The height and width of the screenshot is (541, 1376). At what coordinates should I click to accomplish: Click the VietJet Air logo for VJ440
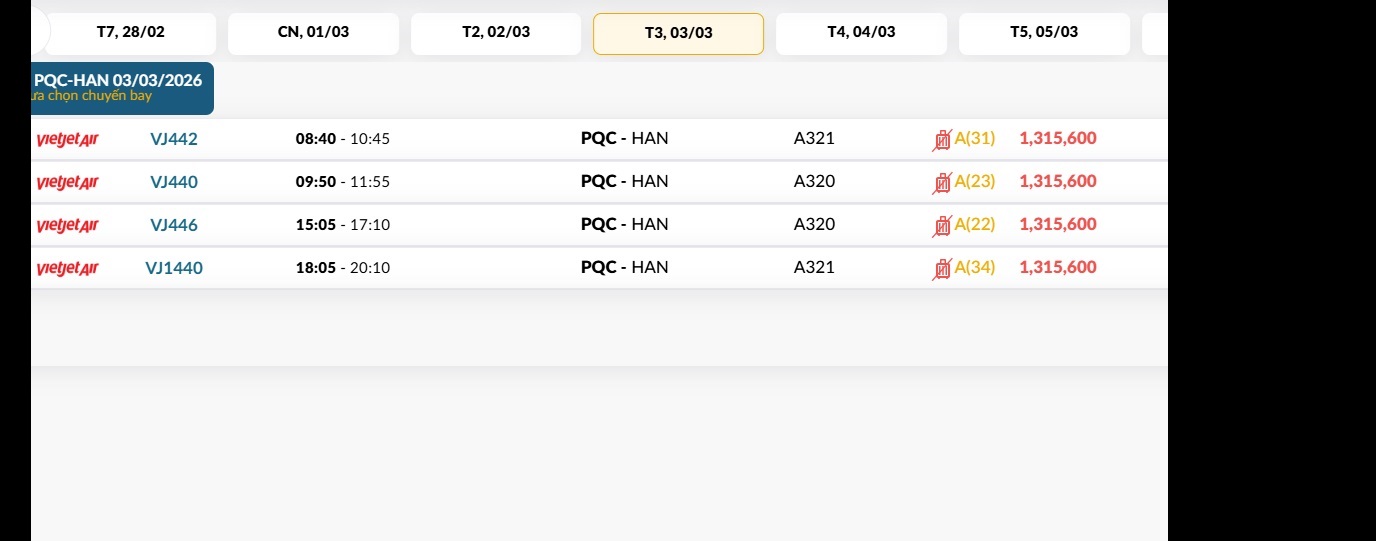[x=67, y=183]
